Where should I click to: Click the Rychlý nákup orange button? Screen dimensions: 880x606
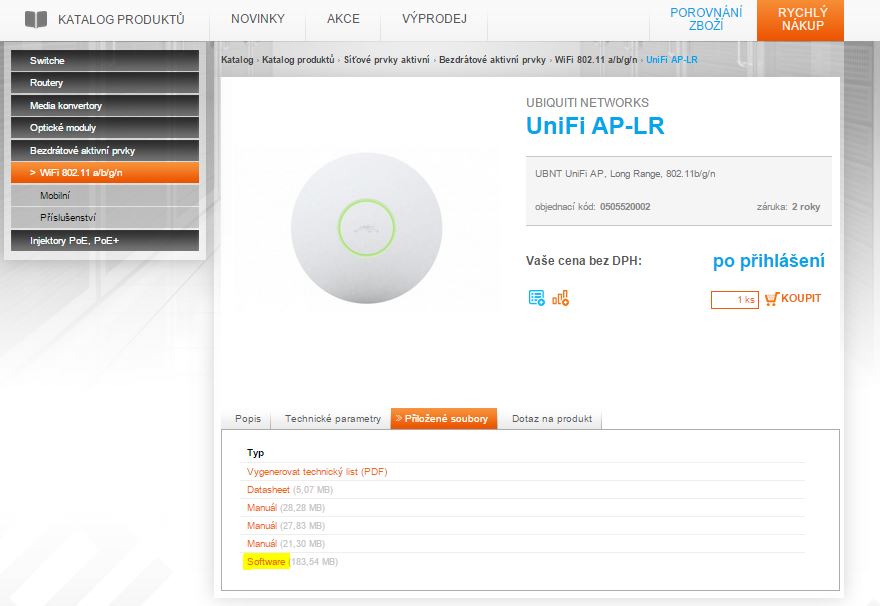coord(800,20)
